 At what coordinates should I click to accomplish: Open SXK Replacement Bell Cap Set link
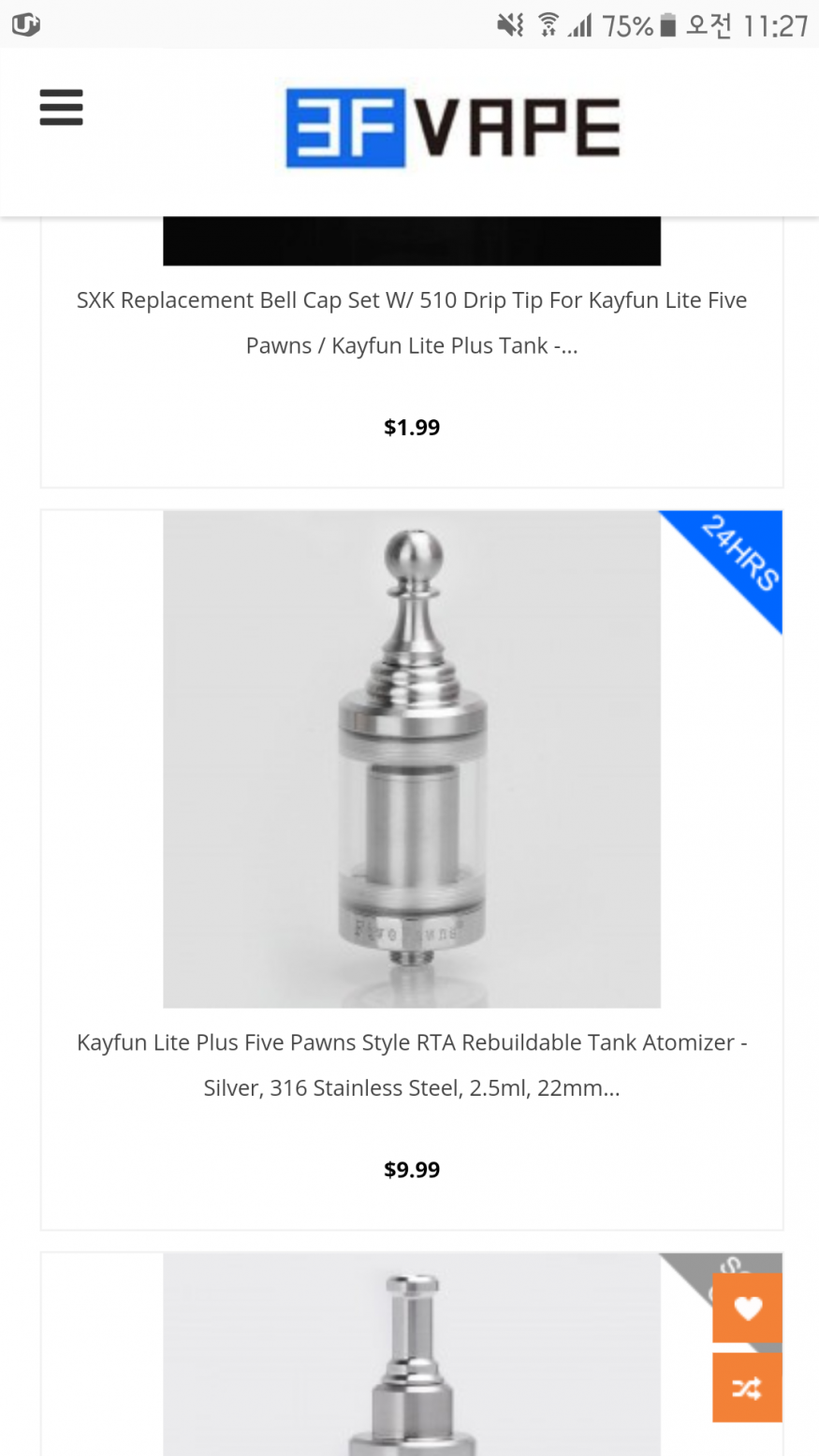pos(412,323)
